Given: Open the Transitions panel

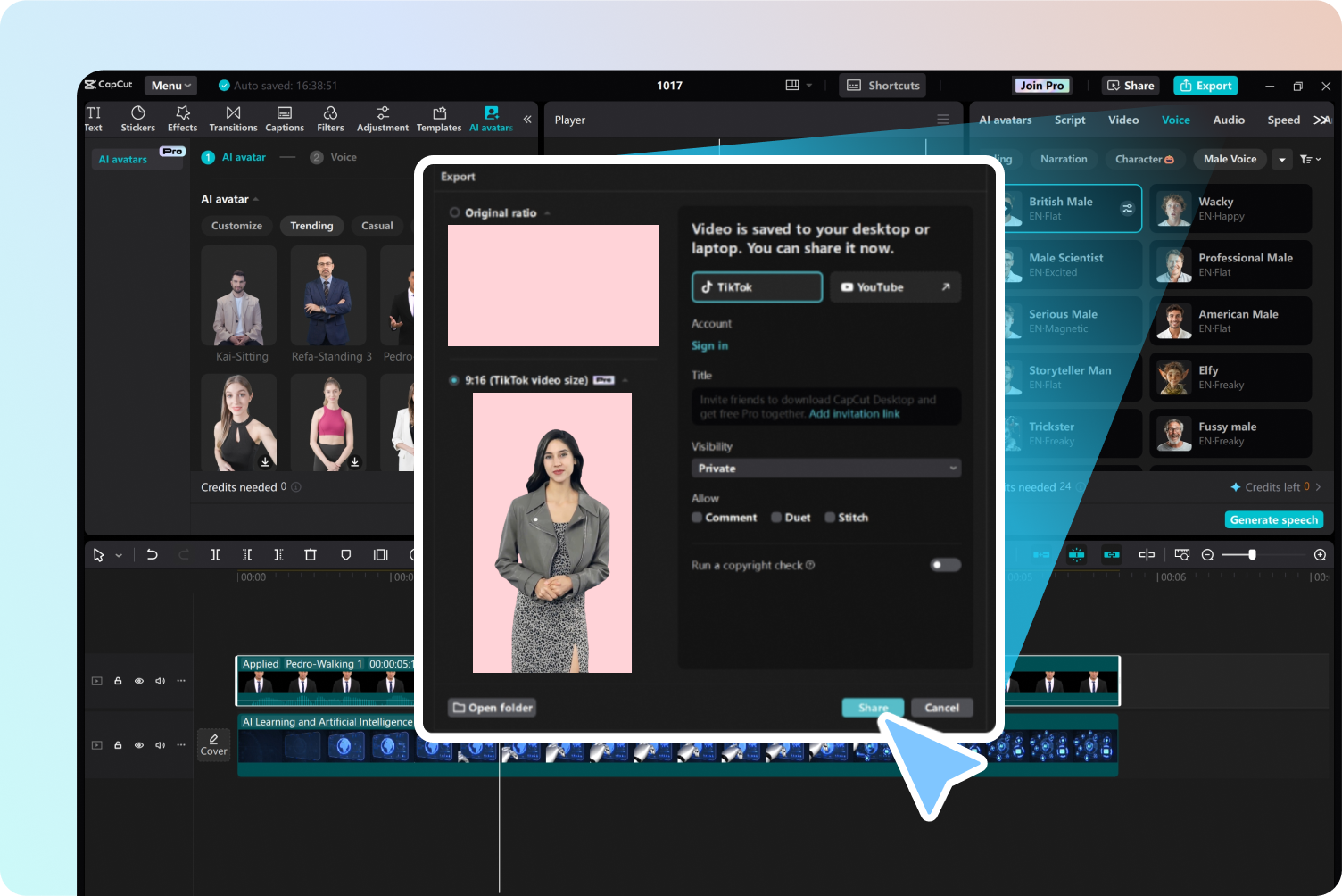Looking at the screenshot, I should (x=232, y=118).
